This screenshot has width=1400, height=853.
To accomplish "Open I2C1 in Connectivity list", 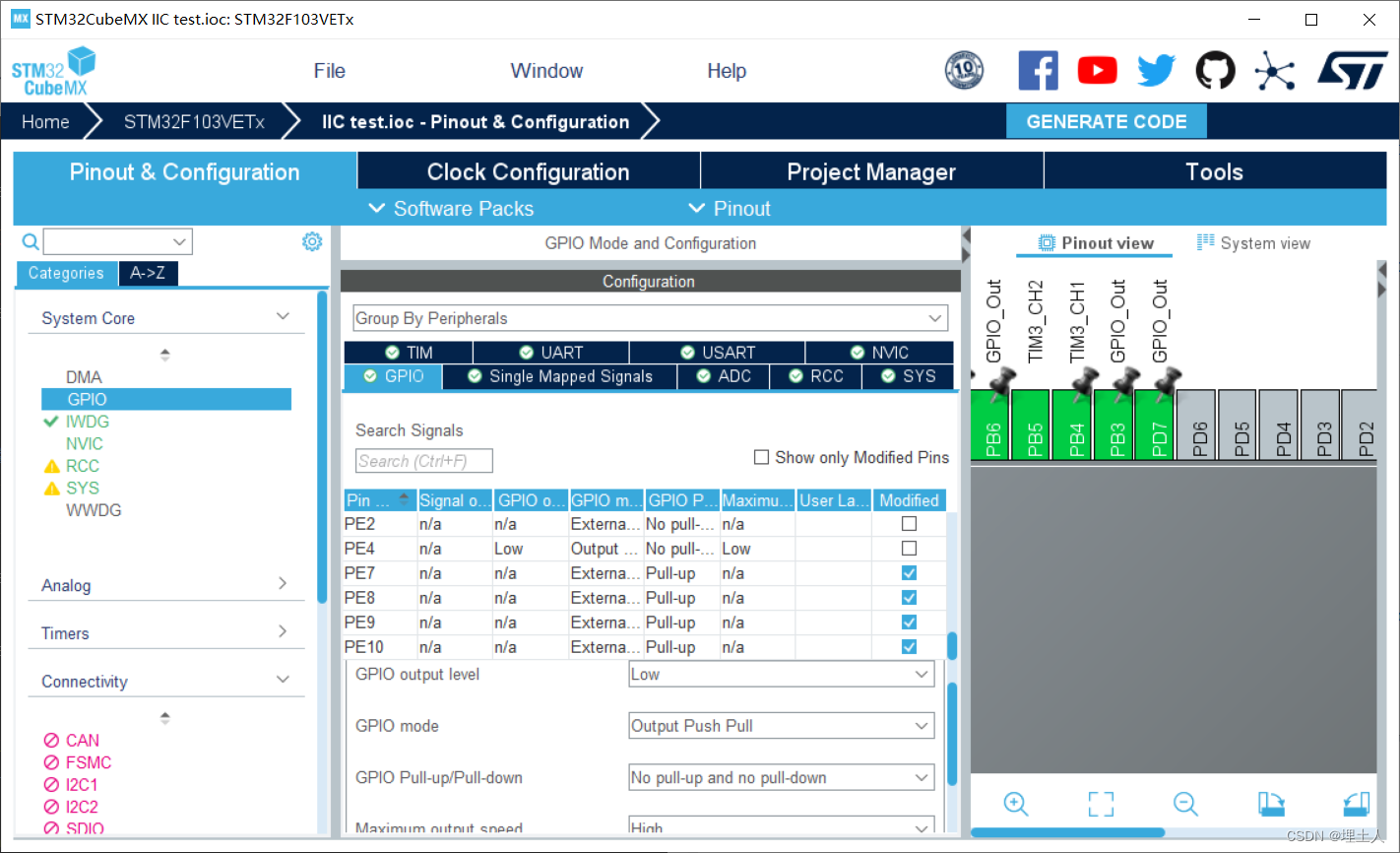I will click(82, 785).
